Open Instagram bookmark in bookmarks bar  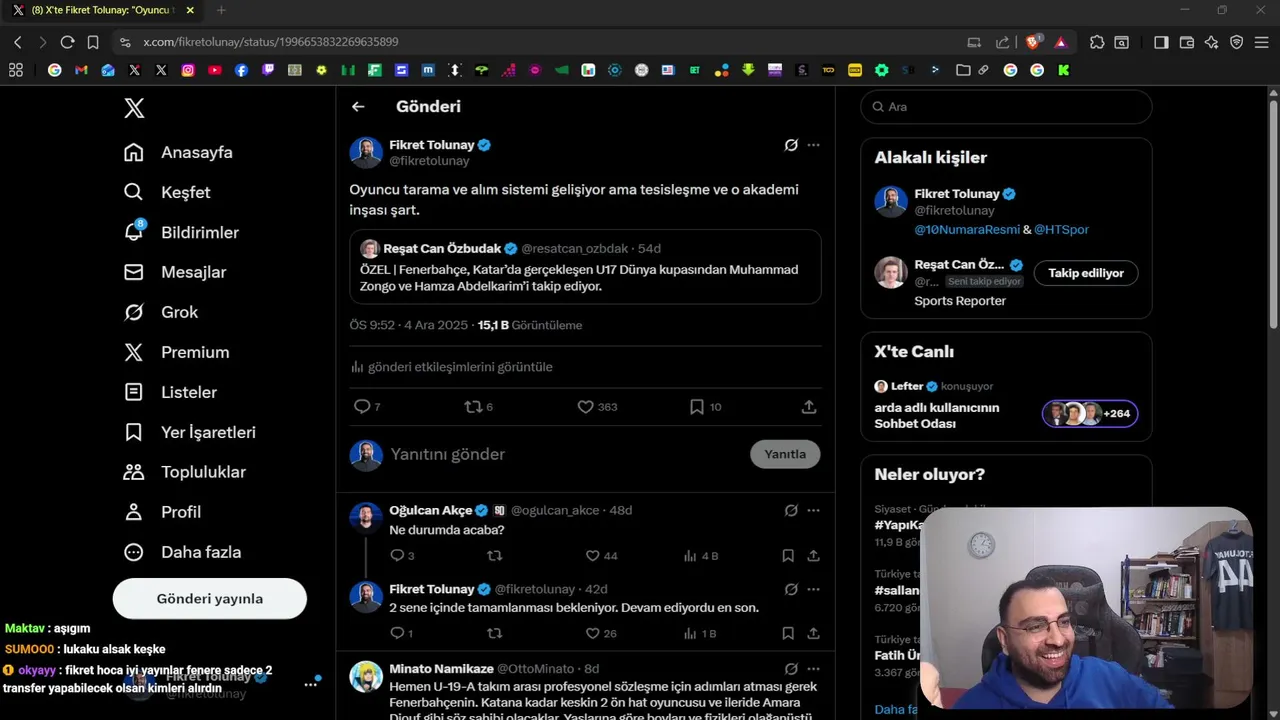click(x=188, y=70)
